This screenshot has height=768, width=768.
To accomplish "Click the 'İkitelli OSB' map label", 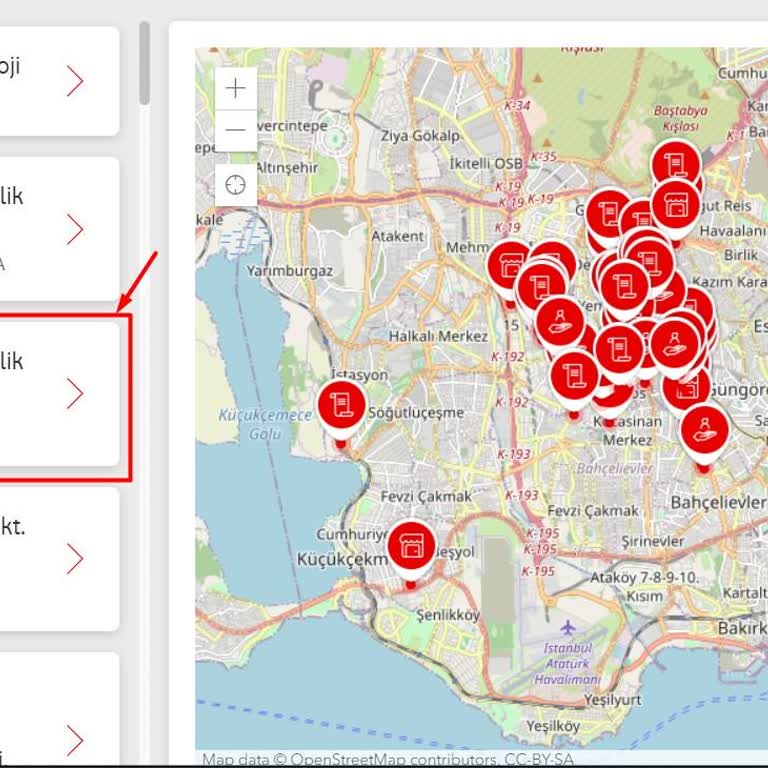I will (486, 163).
